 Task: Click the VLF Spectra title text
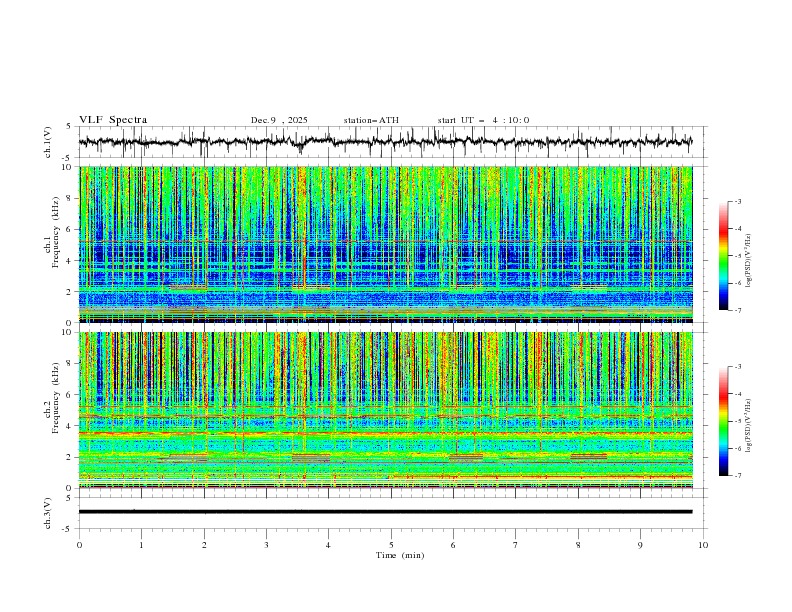pyautogui.click(x=113, y=120)
